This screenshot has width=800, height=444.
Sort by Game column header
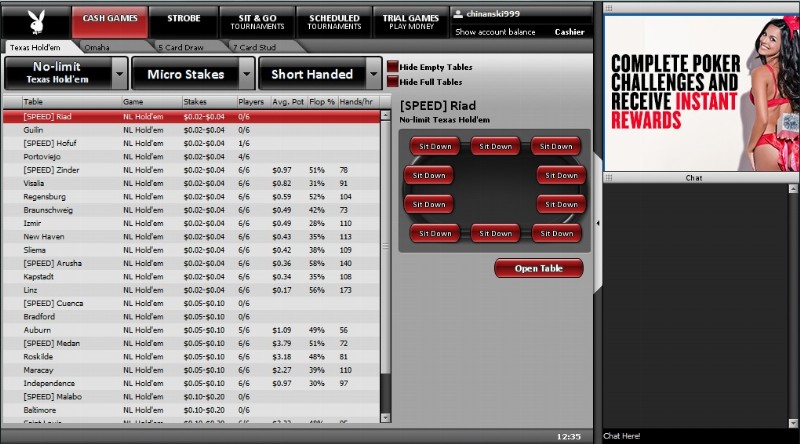[152, 102]
